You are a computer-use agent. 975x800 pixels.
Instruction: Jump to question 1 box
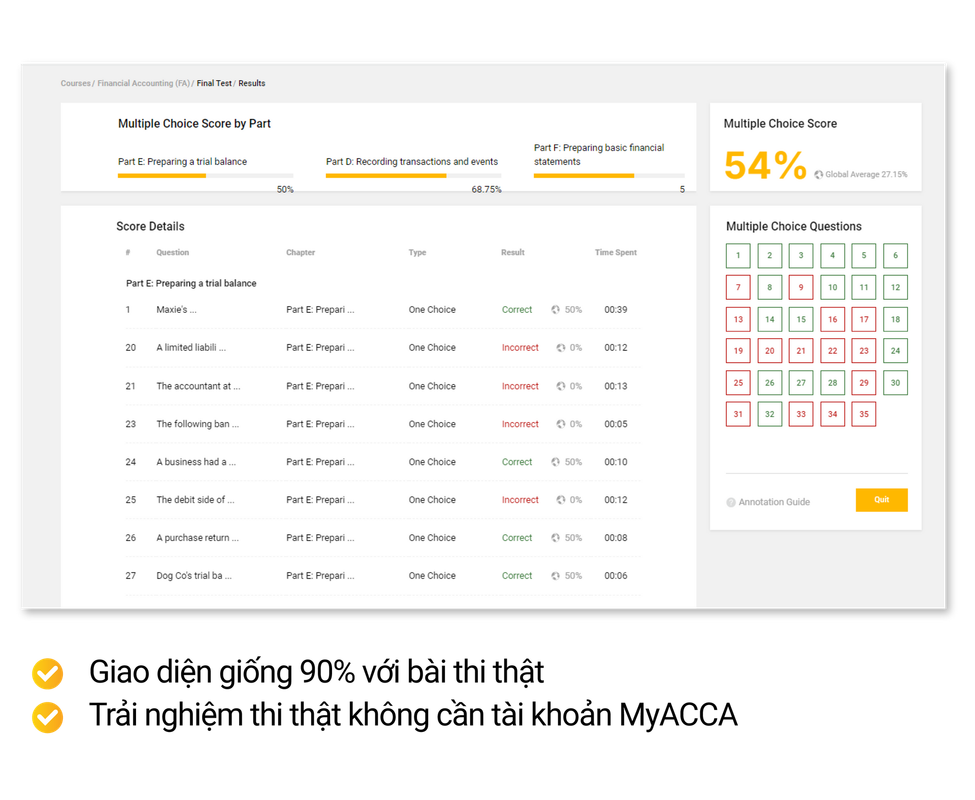click(x=738, y=255)
